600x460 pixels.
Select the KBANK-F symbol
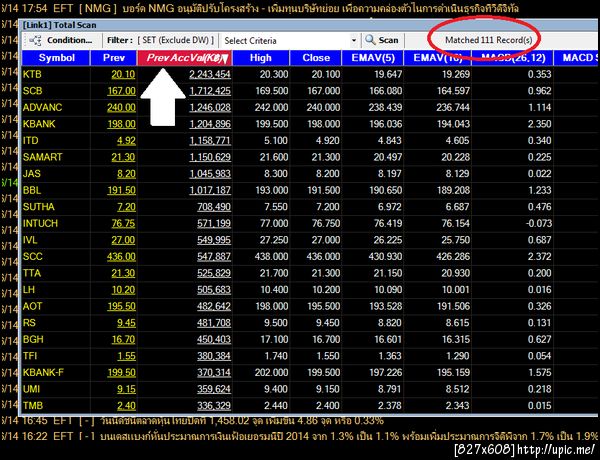click(x=43, y=373)
